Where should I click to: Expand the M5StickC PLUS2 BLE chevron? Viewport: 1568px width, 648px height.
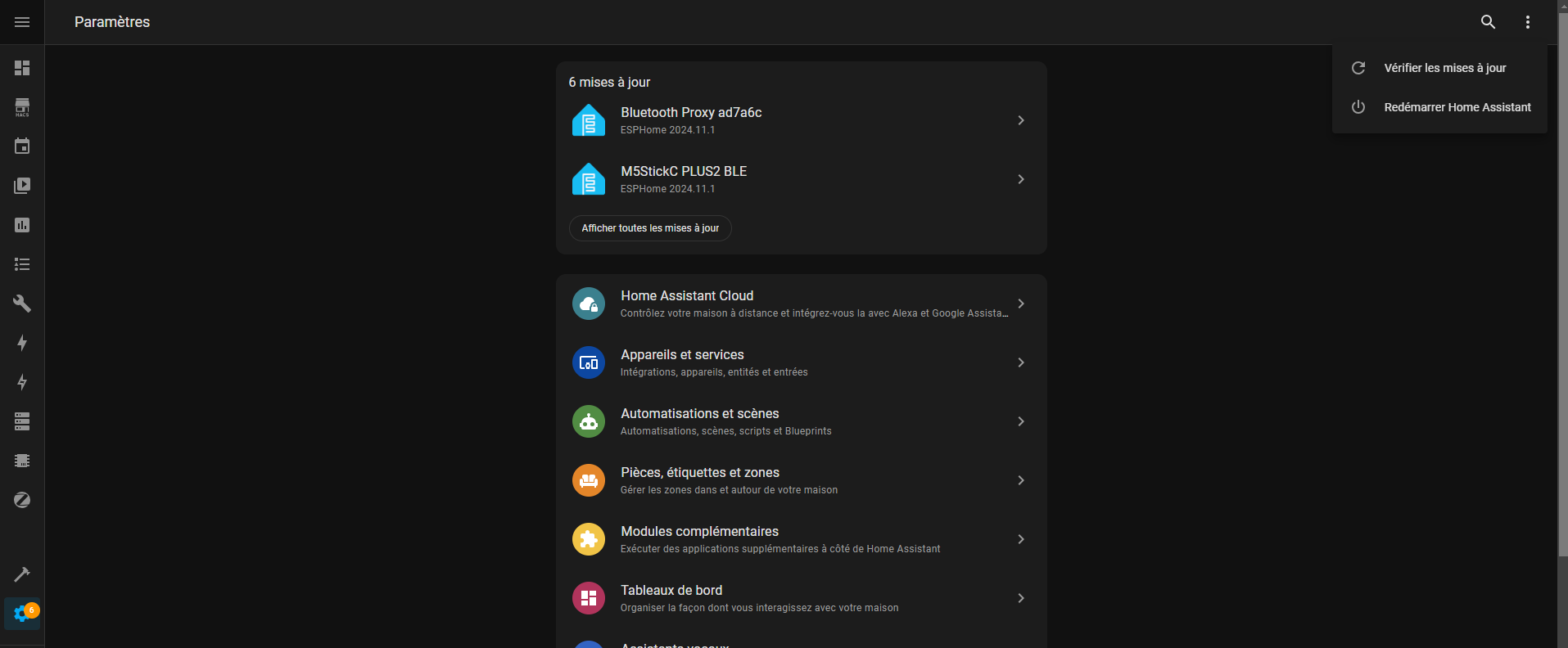(x=1021, y=179)
